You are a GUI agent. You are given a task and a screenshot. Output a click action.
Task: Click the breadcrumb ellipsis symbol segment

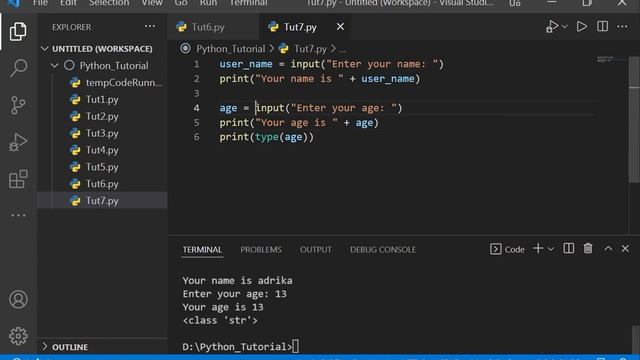(342, 49)
